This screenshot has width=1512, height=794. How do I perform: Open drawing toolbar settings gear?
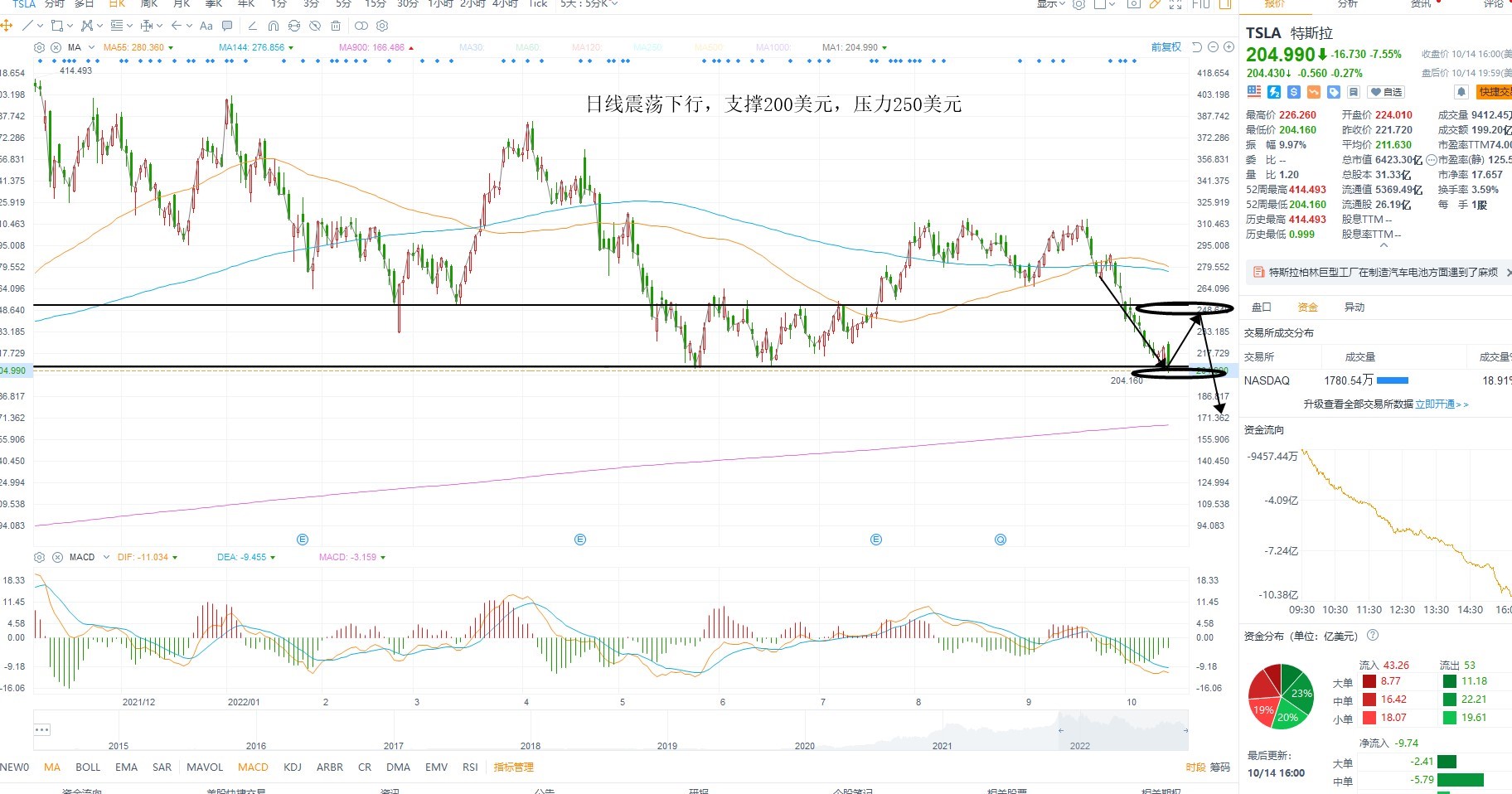382,26
